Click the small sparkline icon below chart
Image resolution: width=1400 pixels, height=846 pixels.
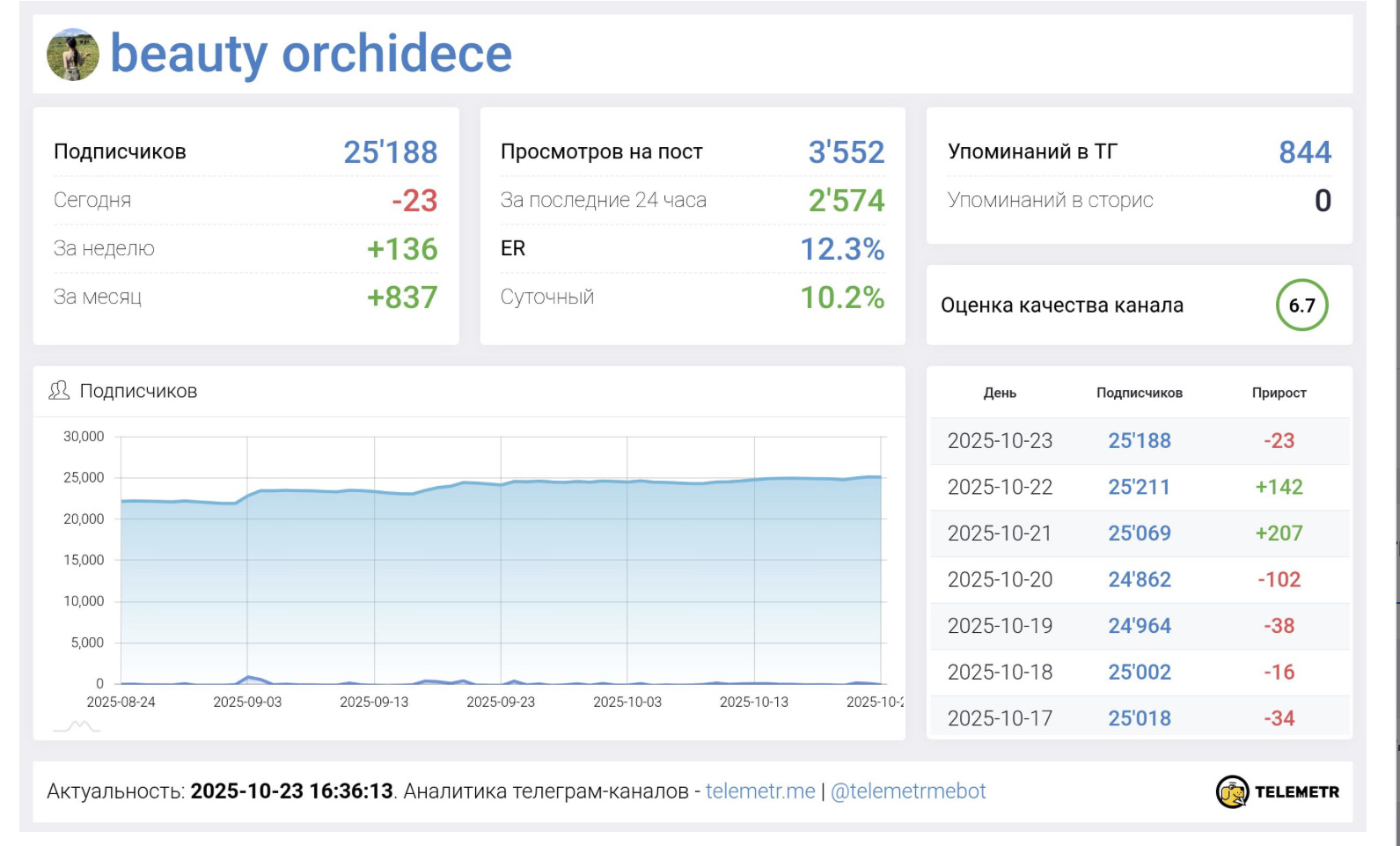pyautogui.click(x=77, y=726)
